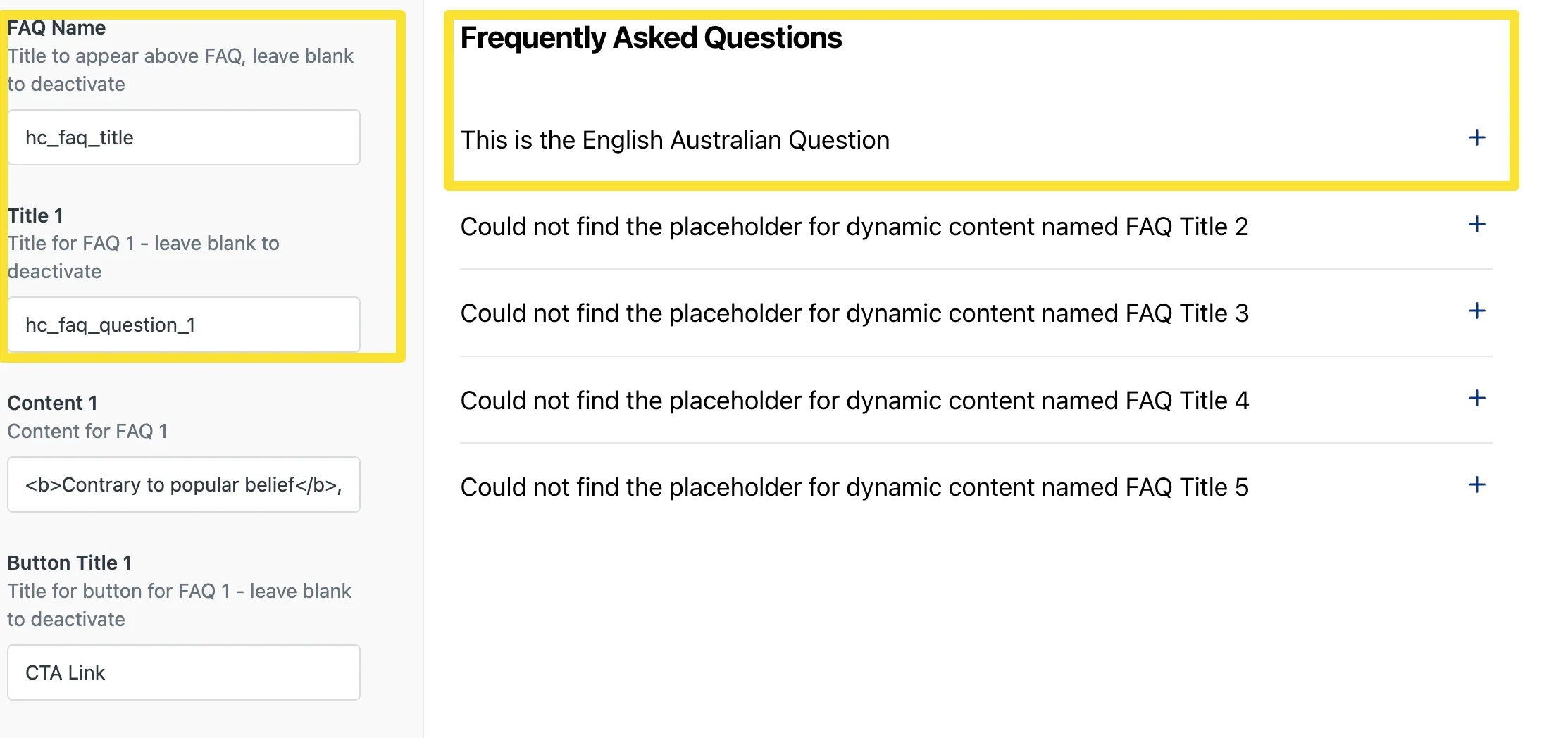
Task: Select the FAQ Title 5 placeholder question text
Action: (854, 487)
